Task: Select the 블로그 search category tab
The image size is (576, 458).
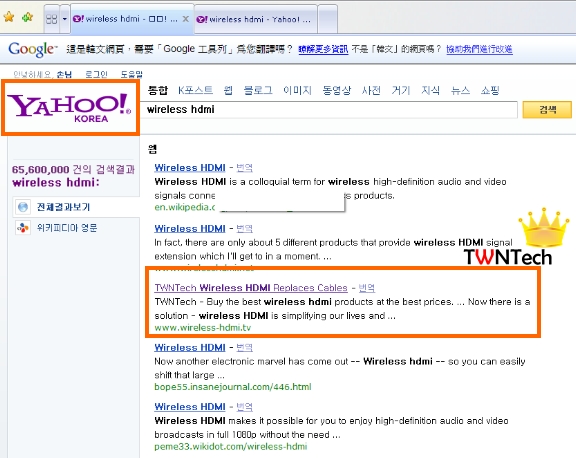Action: pyautogui.click(x=258, y=90)
